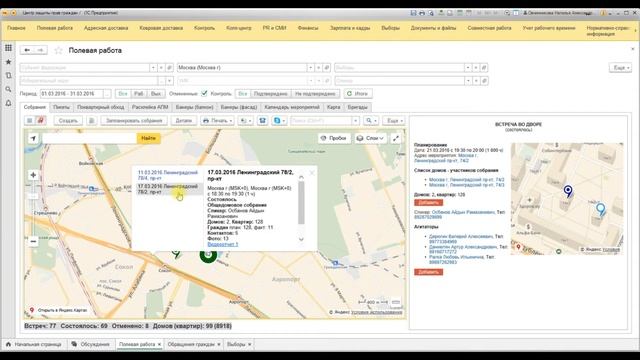The width and height of the screenshot is (640, 360).
Task: Open favorites star in left sidebar
Action: [8, 62]
